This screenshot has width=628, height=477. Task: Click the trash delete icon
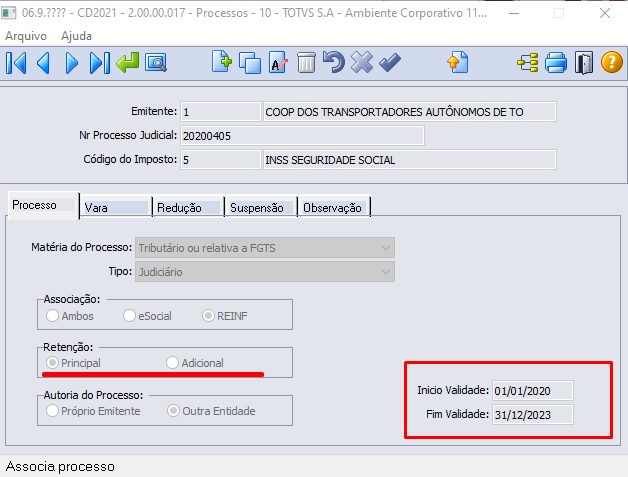(x=306, y=63)
